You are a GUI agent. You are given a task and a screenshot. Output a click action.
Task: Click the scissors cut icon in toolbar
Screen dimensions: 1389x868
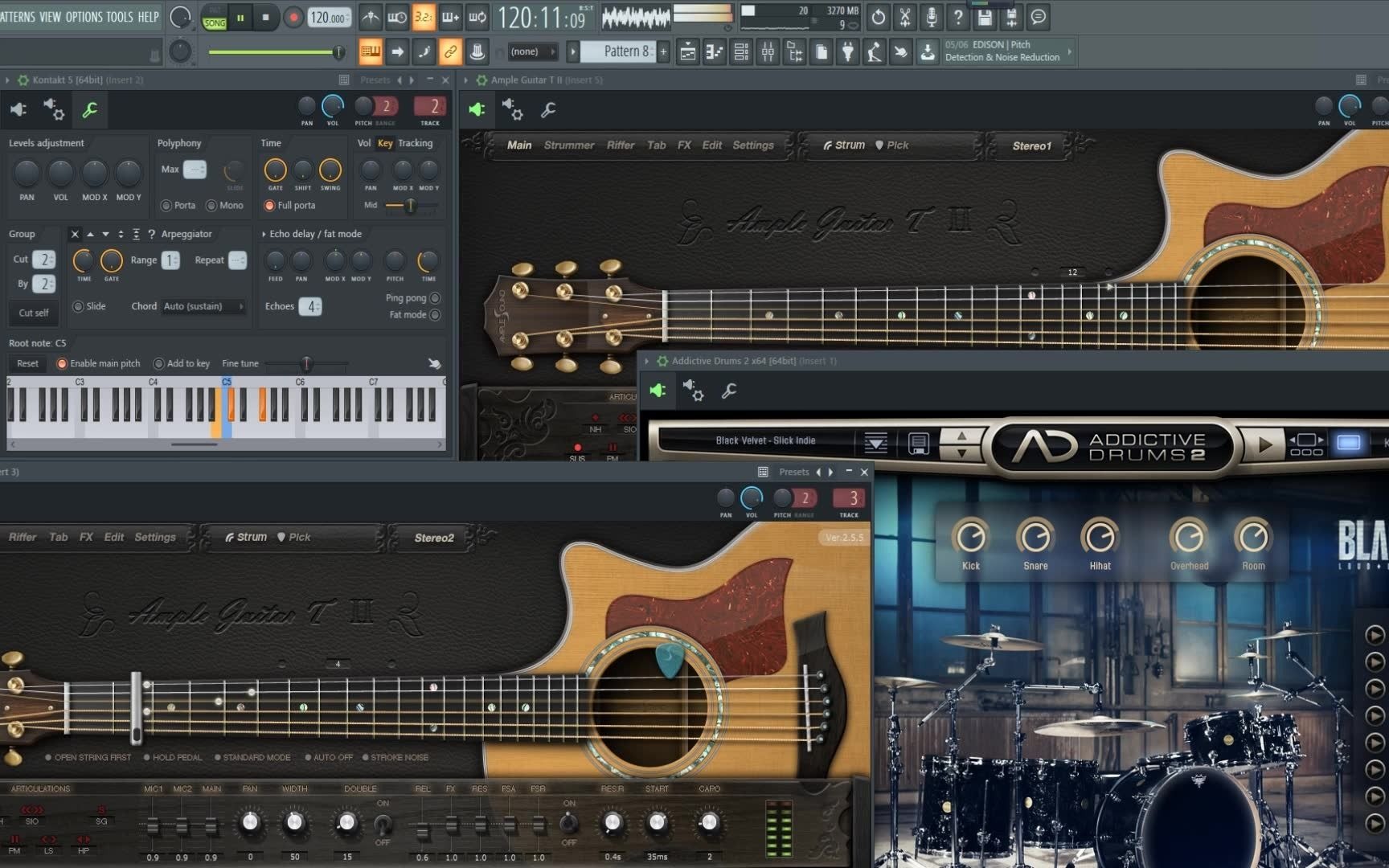coord(905,17)
